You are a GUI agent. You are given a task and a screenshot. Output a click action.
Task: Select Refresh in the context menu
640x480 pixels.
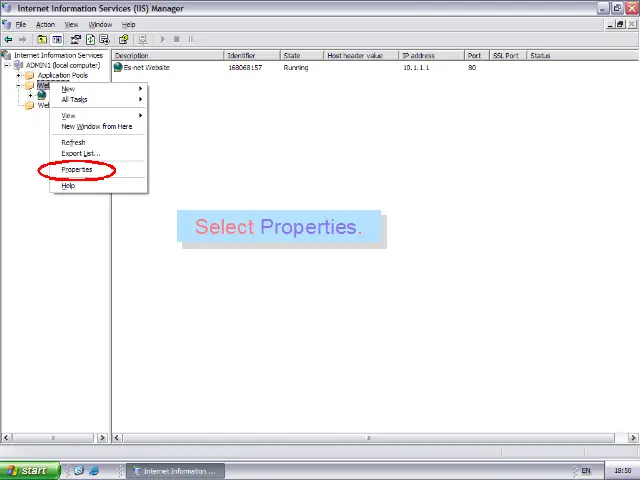[x=73, y=142]
